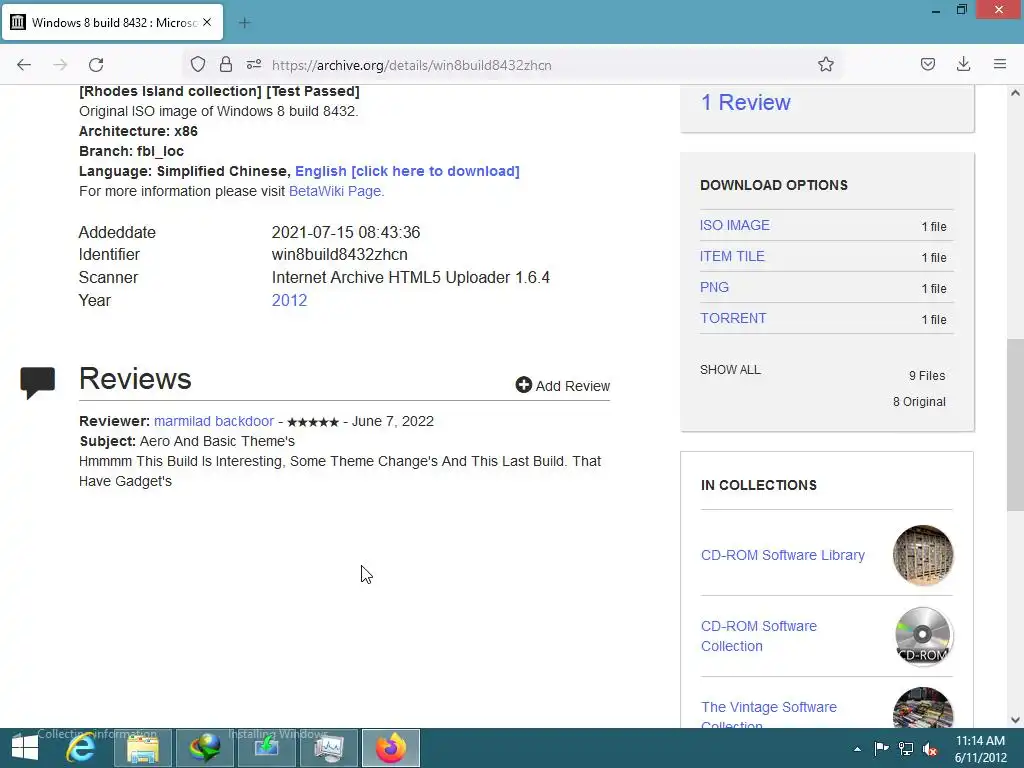Click the 8 Original count text
This screenshot has height=768, width=1024.
tap(920, 402)
